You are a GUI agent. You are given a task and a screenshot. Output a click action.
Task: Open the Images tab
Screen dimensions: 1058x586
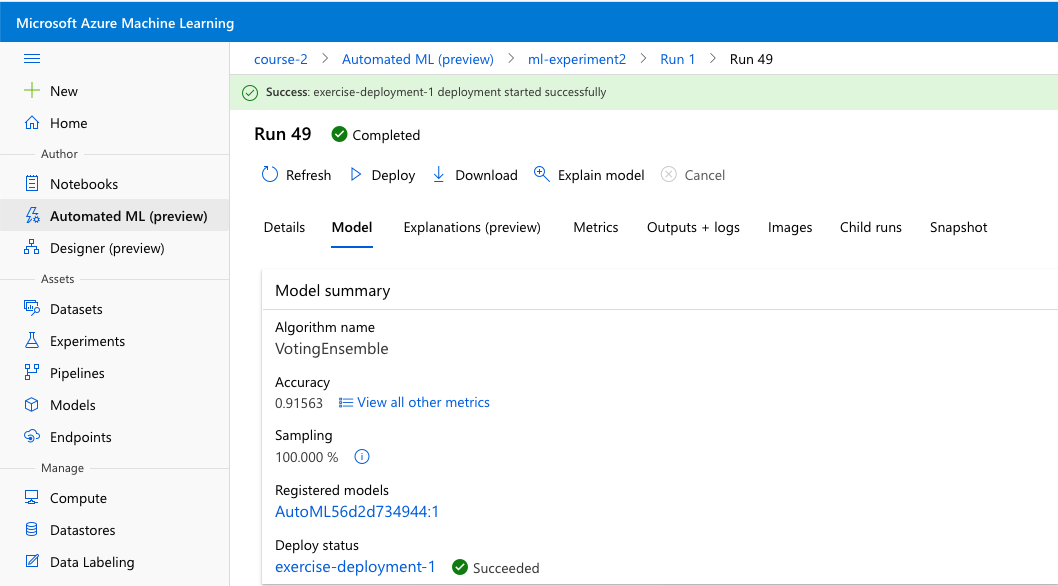[789, 228]
